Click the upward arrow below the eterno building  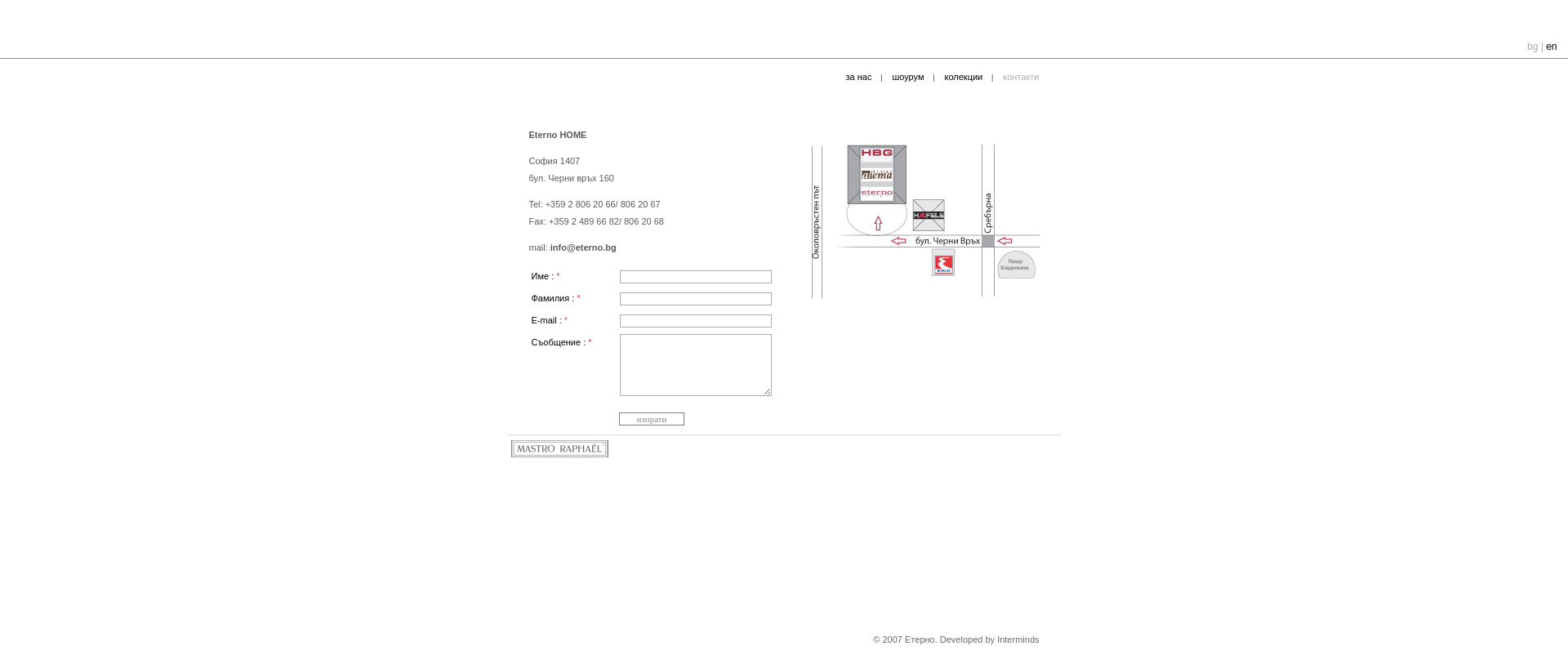[x=878, y=223]
